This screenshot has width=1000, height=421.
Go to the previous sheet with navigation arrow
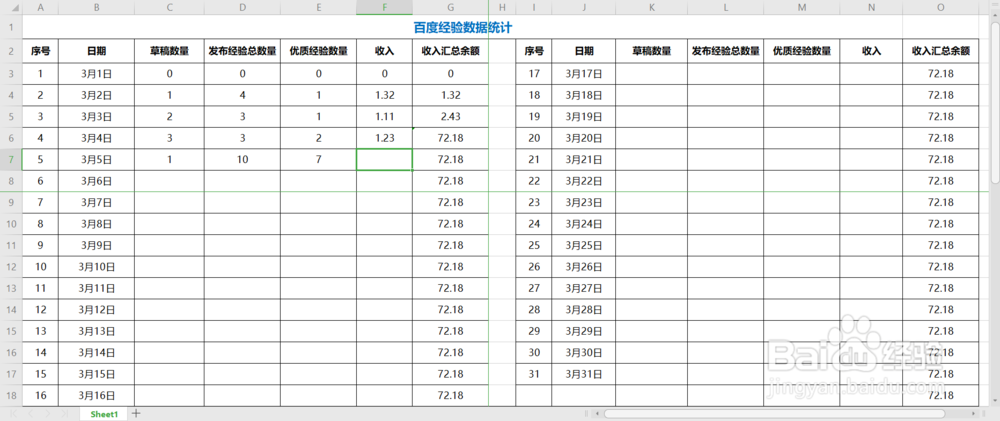coord(31,413)
